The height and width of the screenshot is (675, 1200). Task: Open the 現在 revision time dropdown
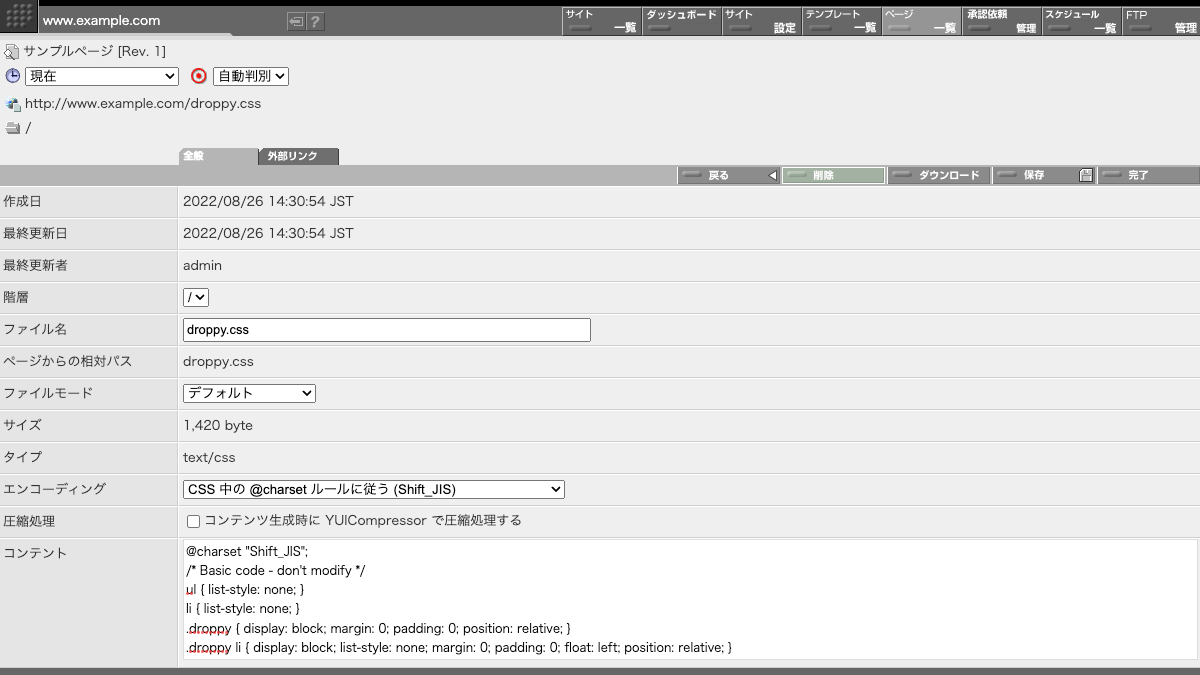101,76
